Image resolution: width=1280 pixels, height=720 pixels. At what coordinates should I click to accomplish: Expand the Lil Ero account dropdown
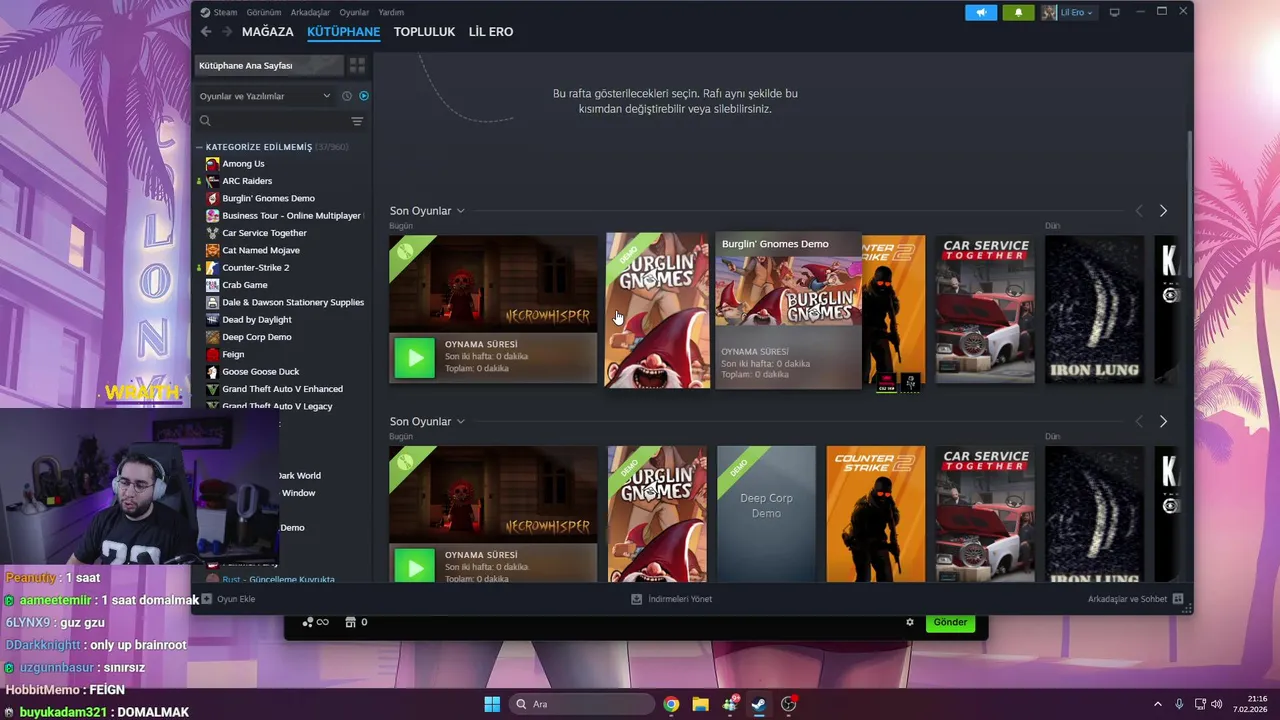tap(1068, 12)
